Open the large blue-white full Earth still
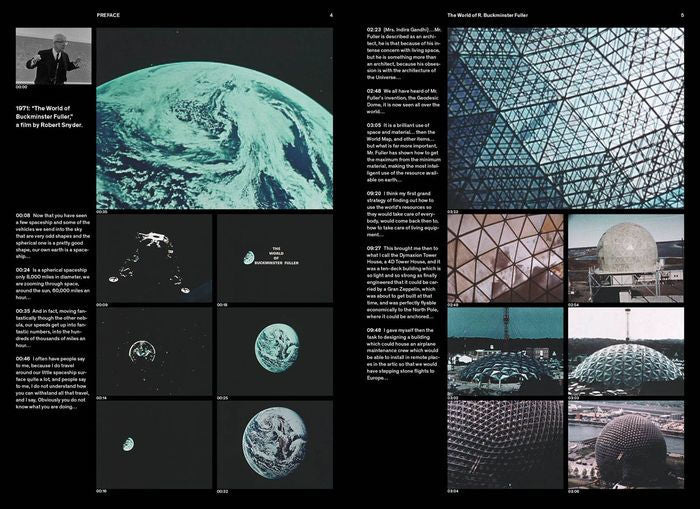700x509 pixels. (275, 444)
